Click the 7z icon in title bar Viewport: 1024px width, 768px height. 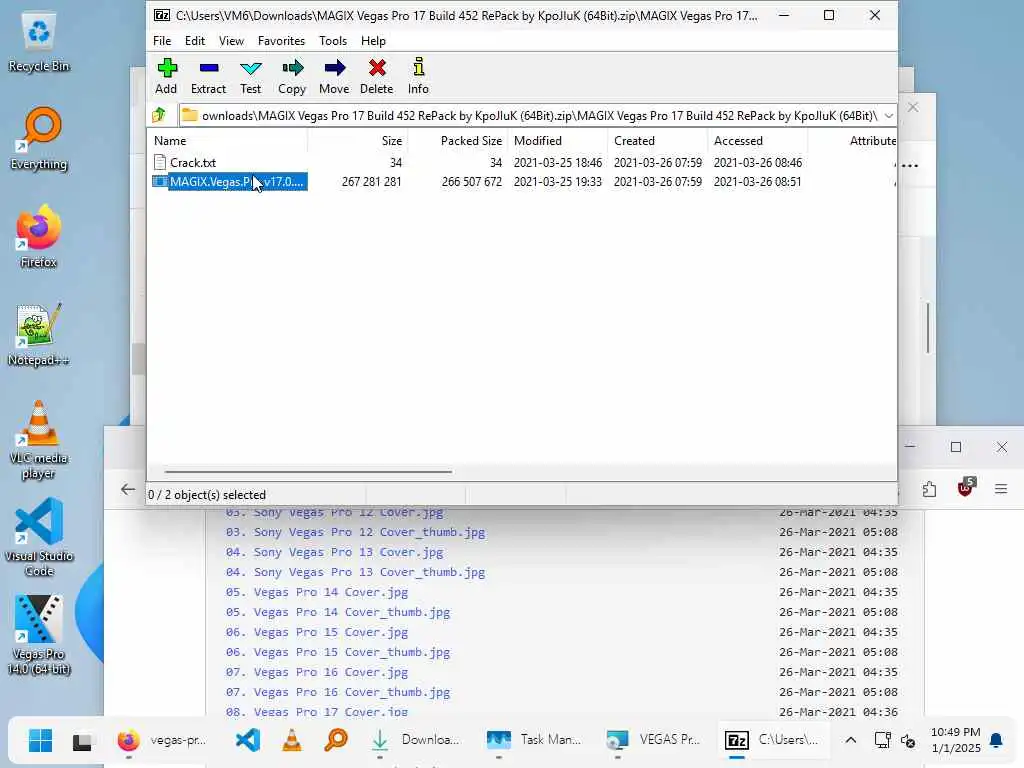tap(161, 15)
